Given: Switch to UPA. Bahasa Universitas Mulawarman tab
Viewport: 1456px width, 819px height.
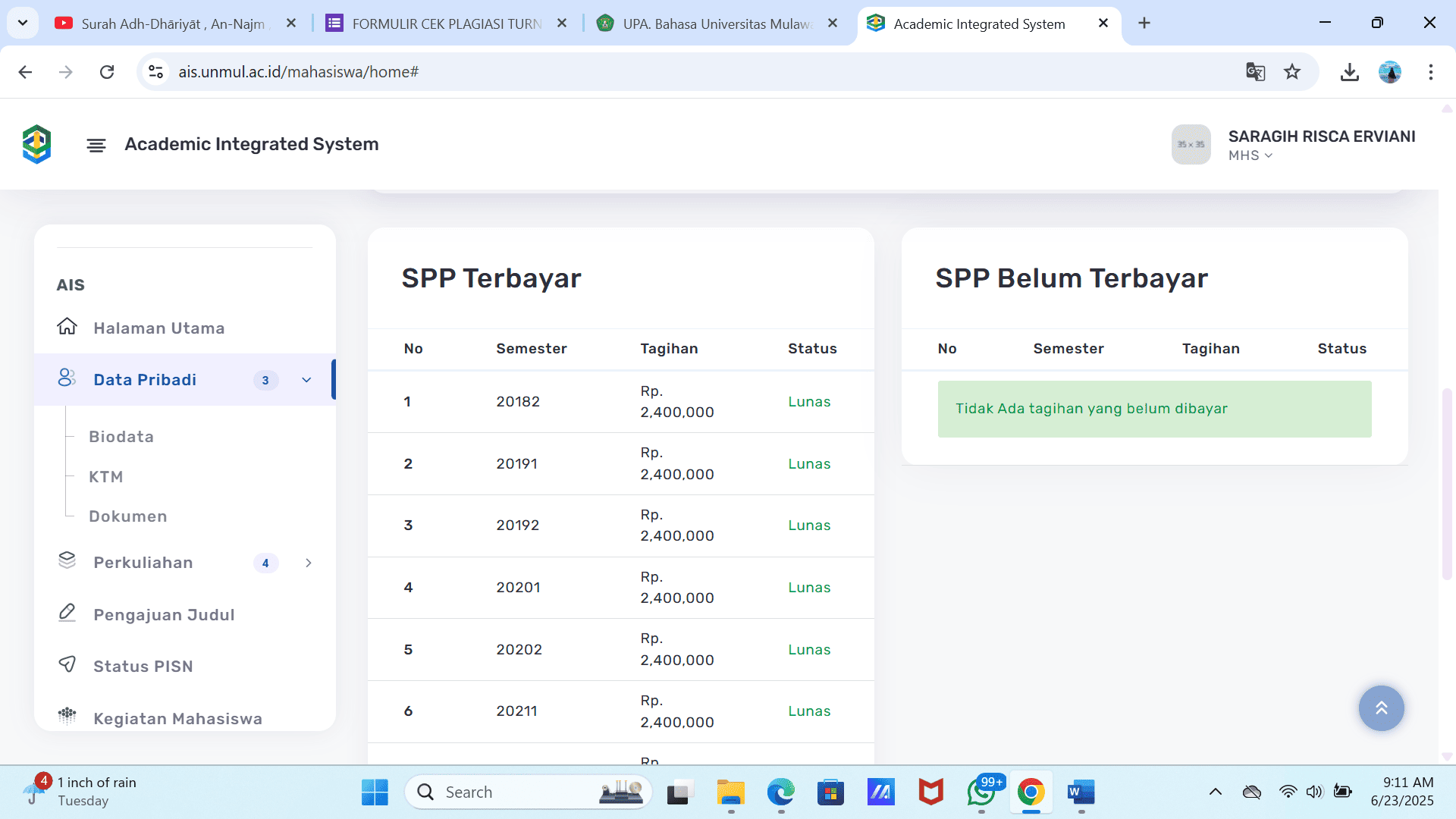Looking at the screenshot, I should pos(715,24).
